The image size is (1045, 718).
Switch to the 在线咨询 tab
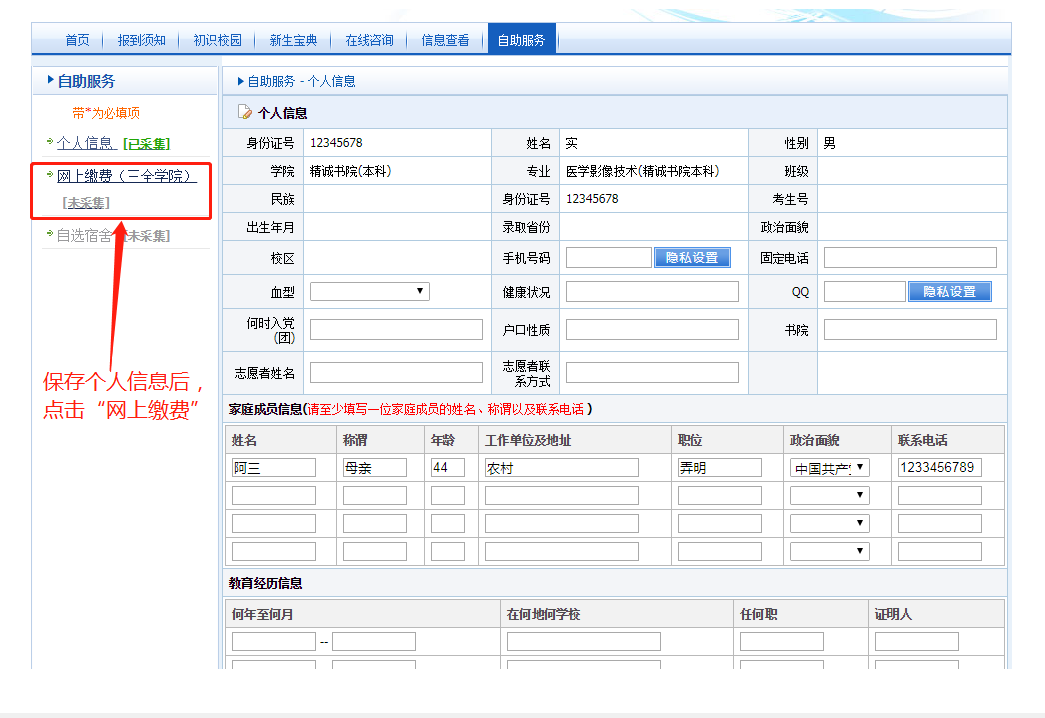pos(369,40)
